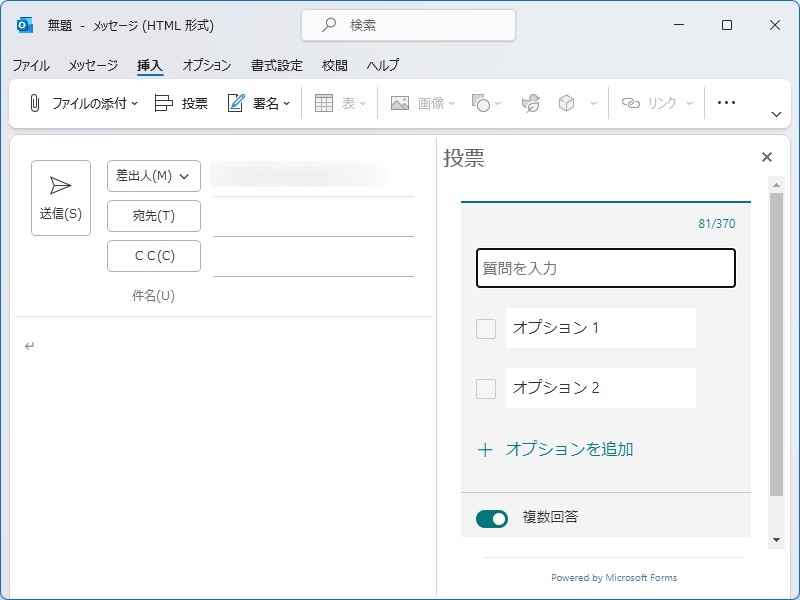Click the CC recipient input line
The image size is (800, 600).
click(313, 259)
